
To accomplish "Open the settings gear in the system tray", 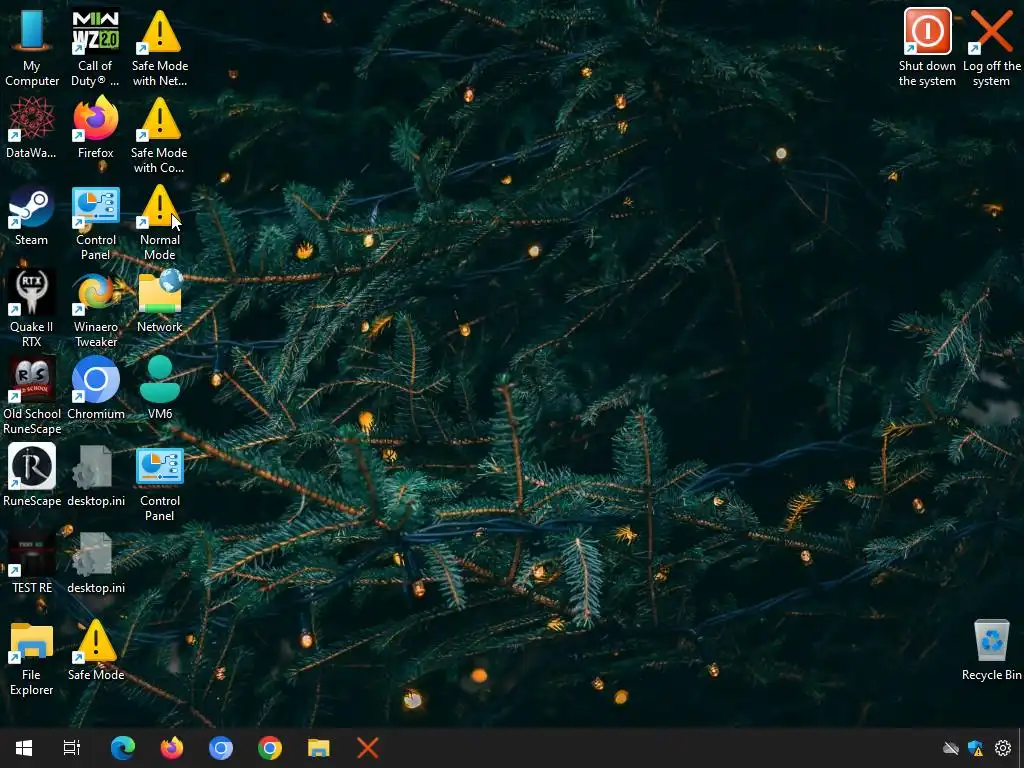I will click(x=1002, y=748).
